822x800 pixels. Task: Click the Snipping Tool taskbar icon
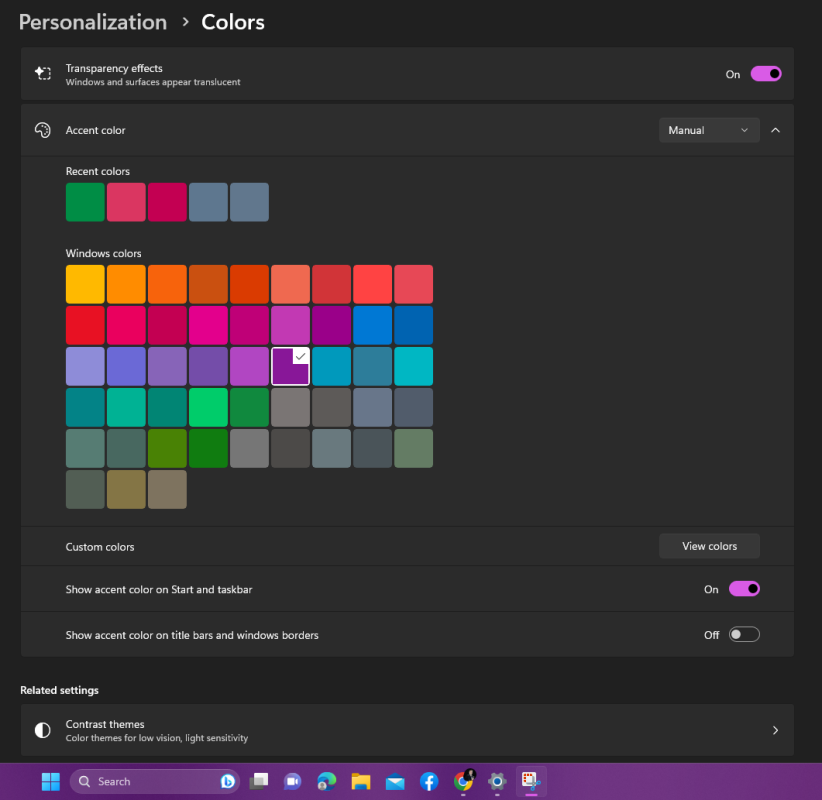point(531,781)
